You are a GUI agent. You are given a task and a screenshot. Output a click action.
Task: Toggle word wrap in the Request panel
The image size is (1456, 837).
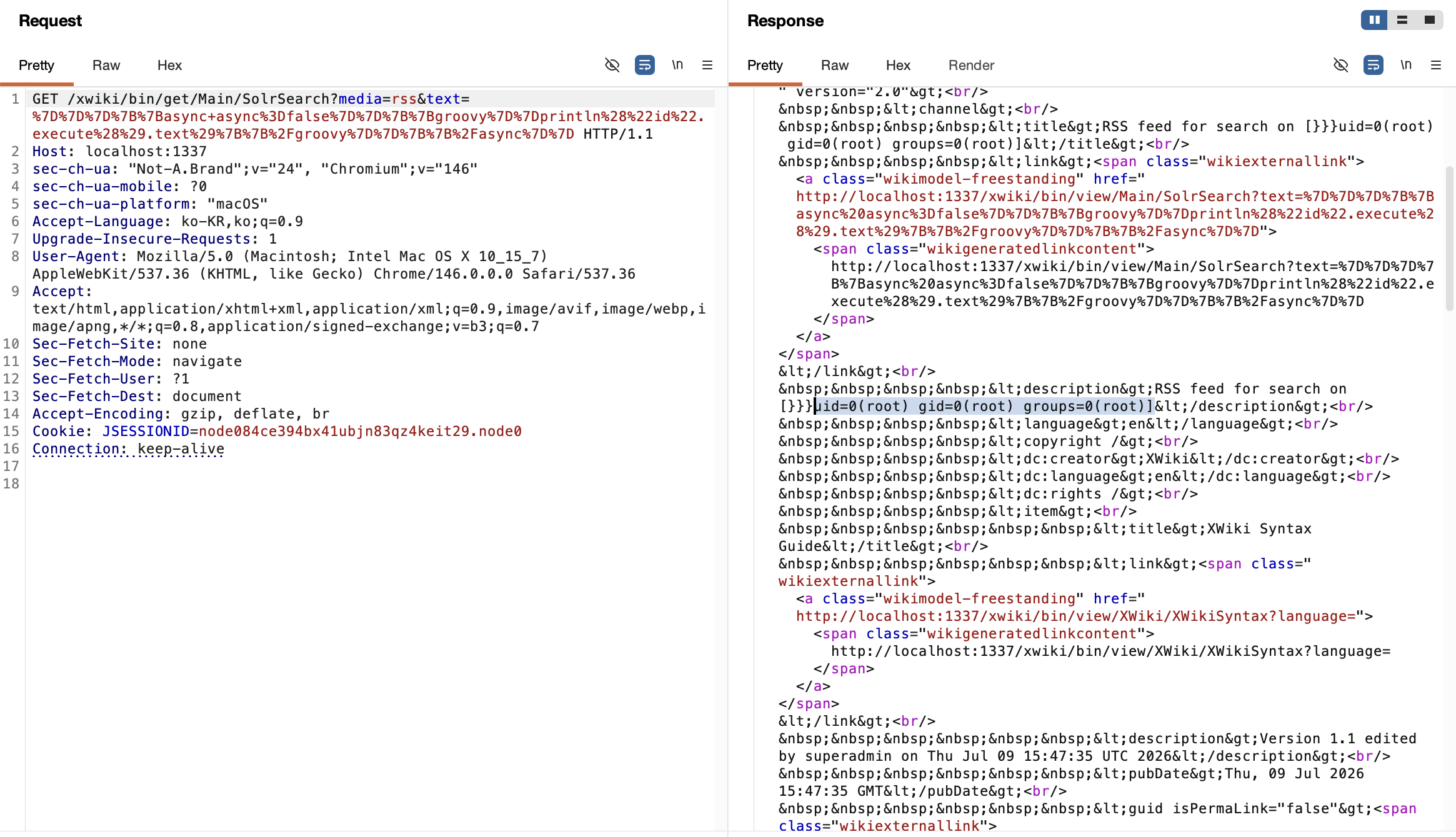click(x=645, y=65)
